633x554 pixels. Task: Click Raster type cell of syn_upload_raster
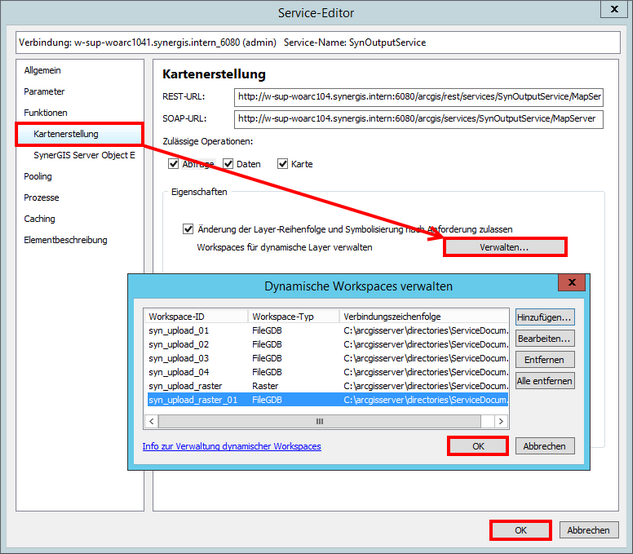click(265, 386)
